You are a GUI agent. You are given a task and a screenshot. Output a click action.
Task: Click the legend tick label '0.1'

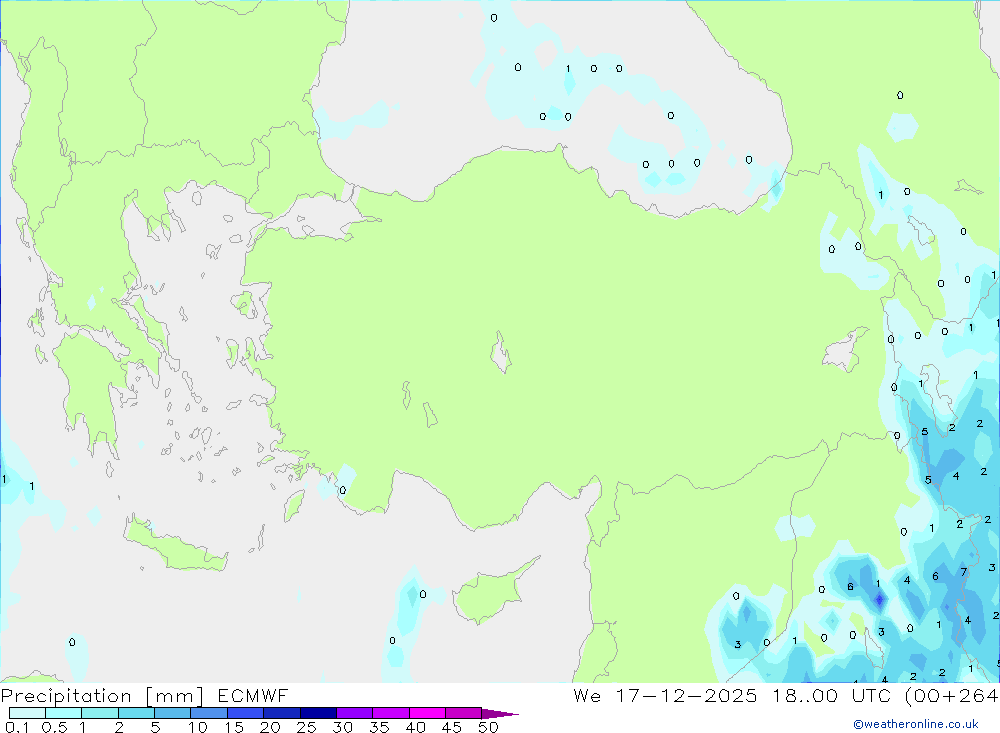17,727
